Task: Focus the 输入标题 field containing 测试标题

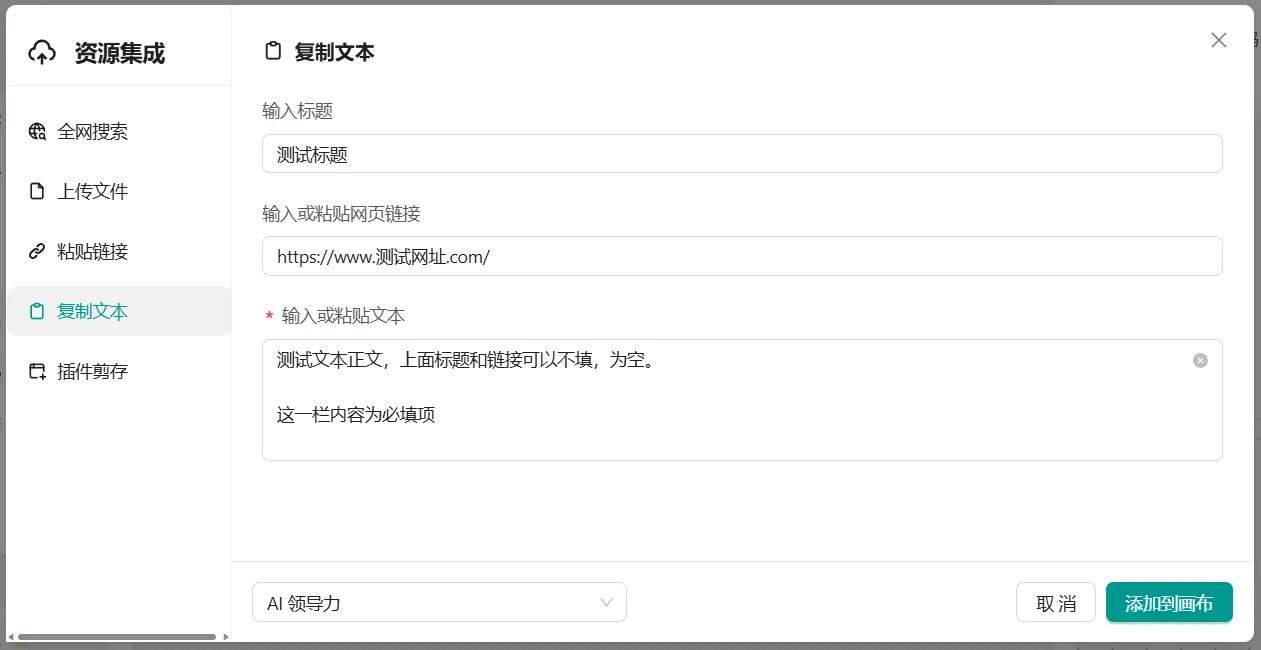Action: point(741,154)
